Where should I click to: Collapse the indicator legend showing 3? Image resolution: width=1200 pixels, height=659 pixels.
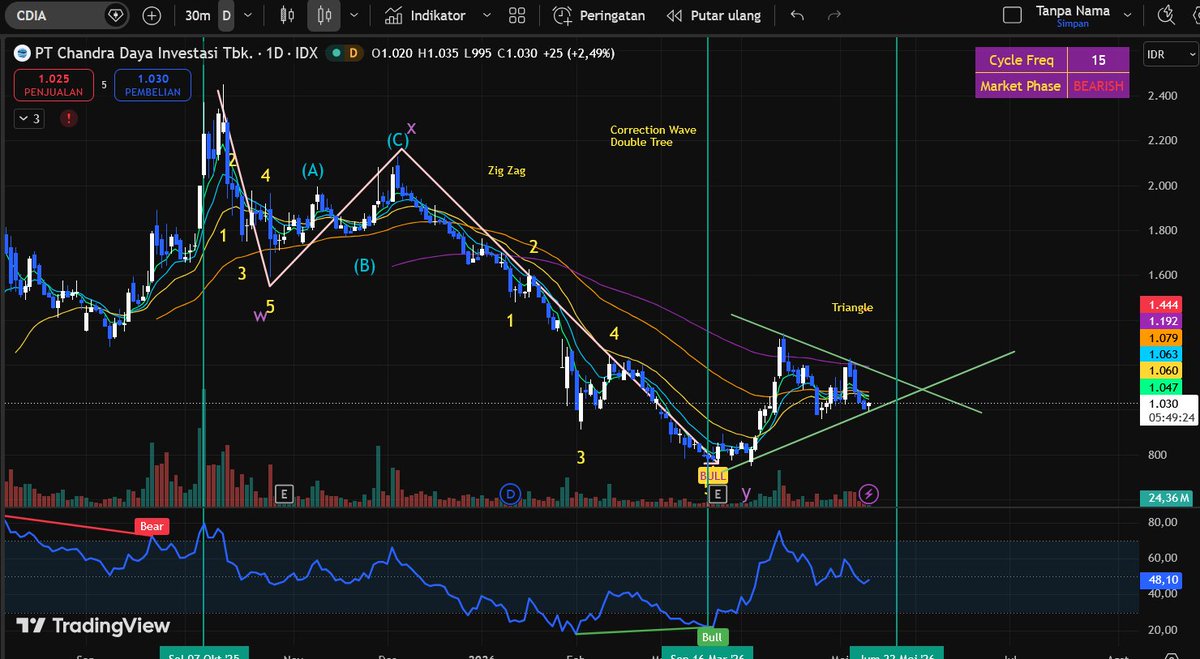(x=28, y=118)
